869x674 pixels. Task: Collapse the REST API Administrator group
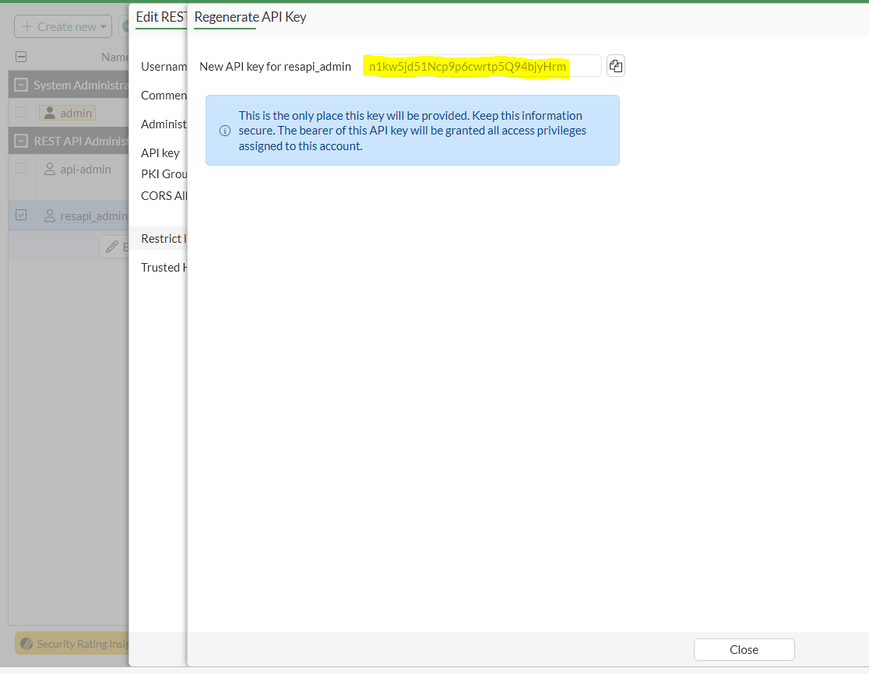(21, 141)
